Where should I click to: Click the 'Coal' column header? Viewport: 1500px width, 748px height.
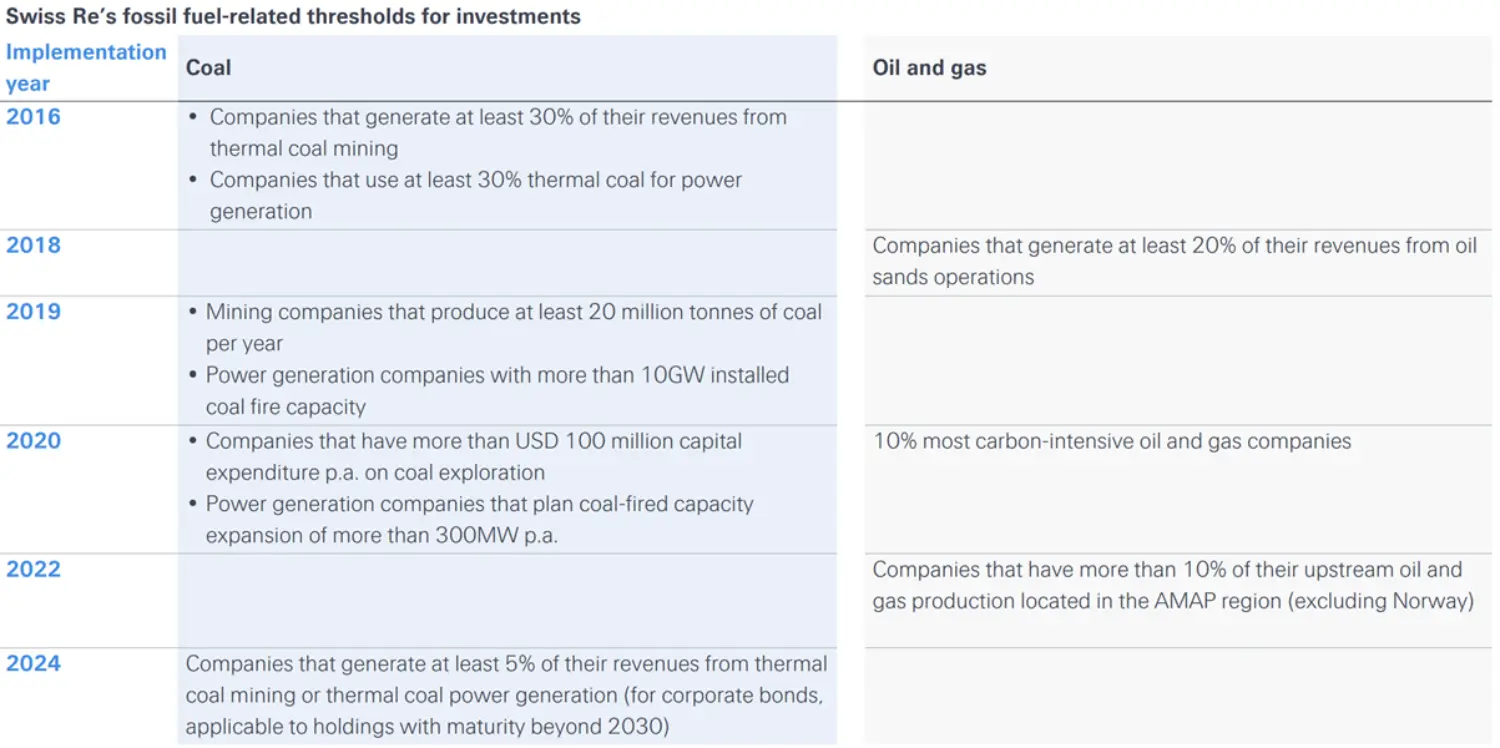pyautogui.click(x=208, y=68)
